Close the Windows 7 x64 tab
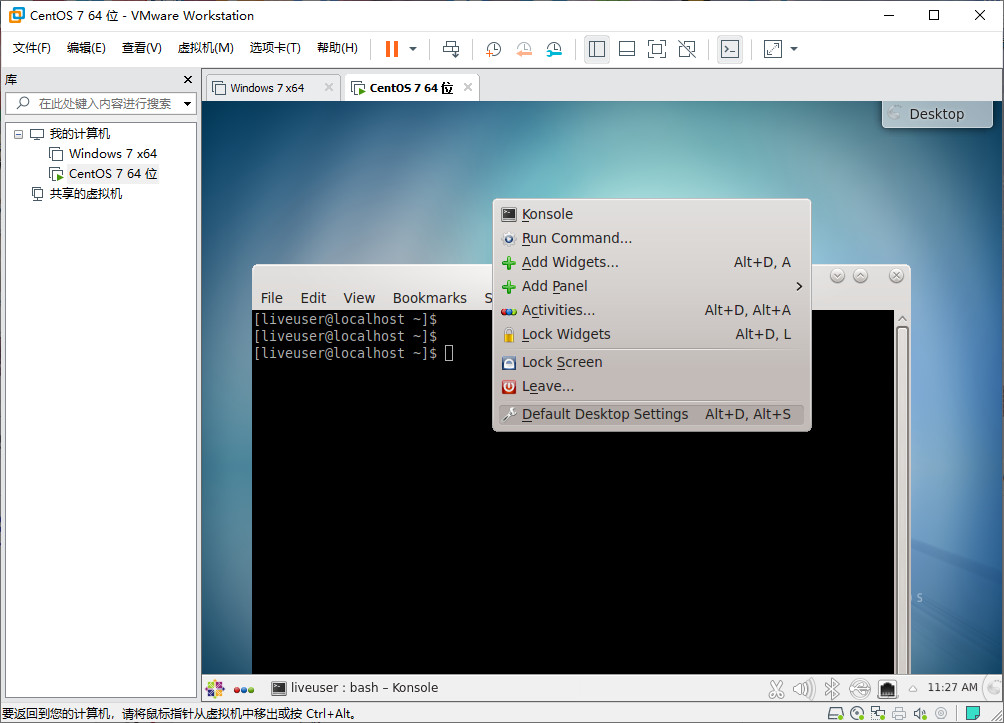 point(328,87)
